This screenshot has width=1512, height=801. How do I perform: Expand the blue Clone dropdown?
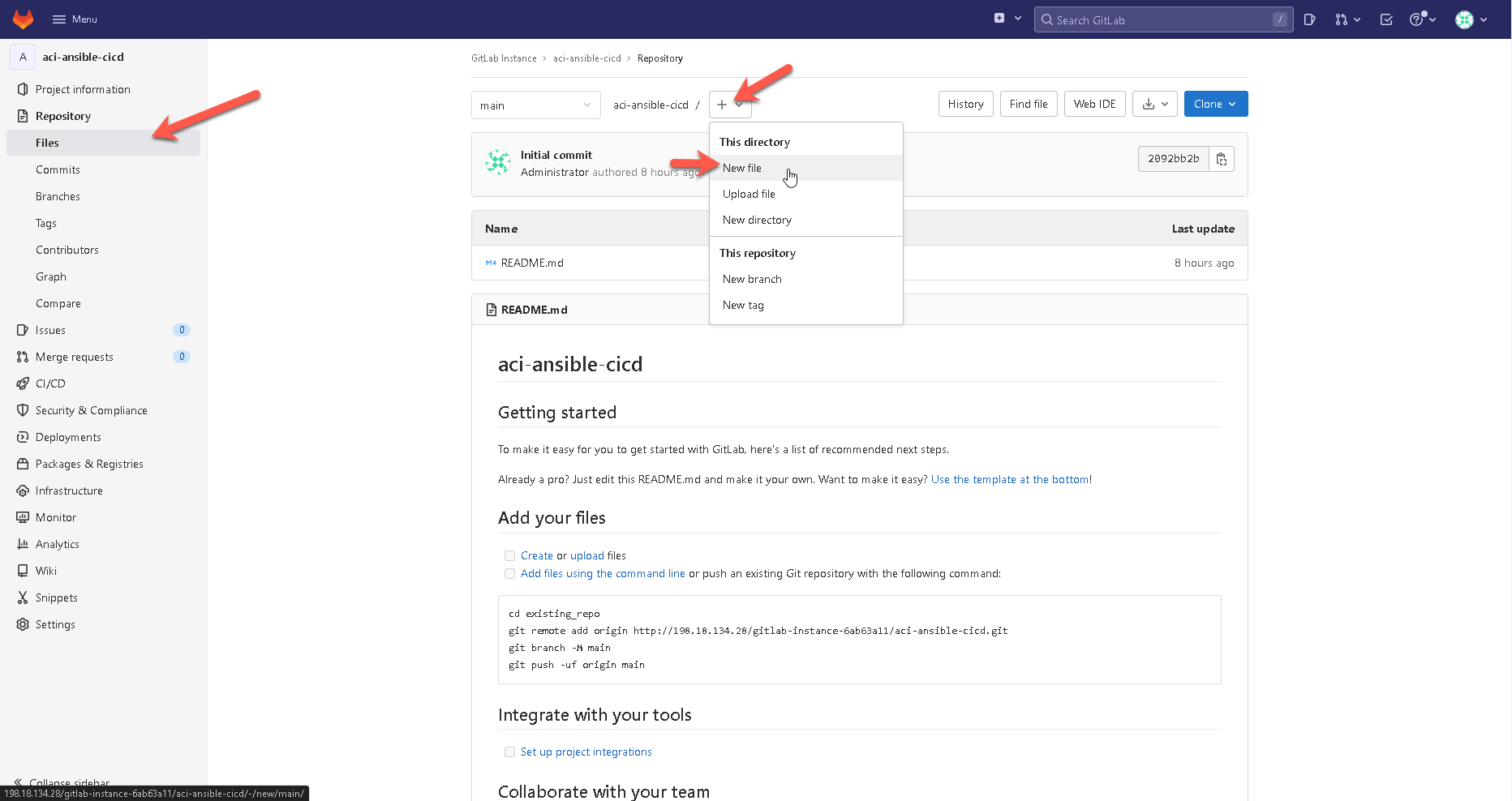tap(1216, 104)
